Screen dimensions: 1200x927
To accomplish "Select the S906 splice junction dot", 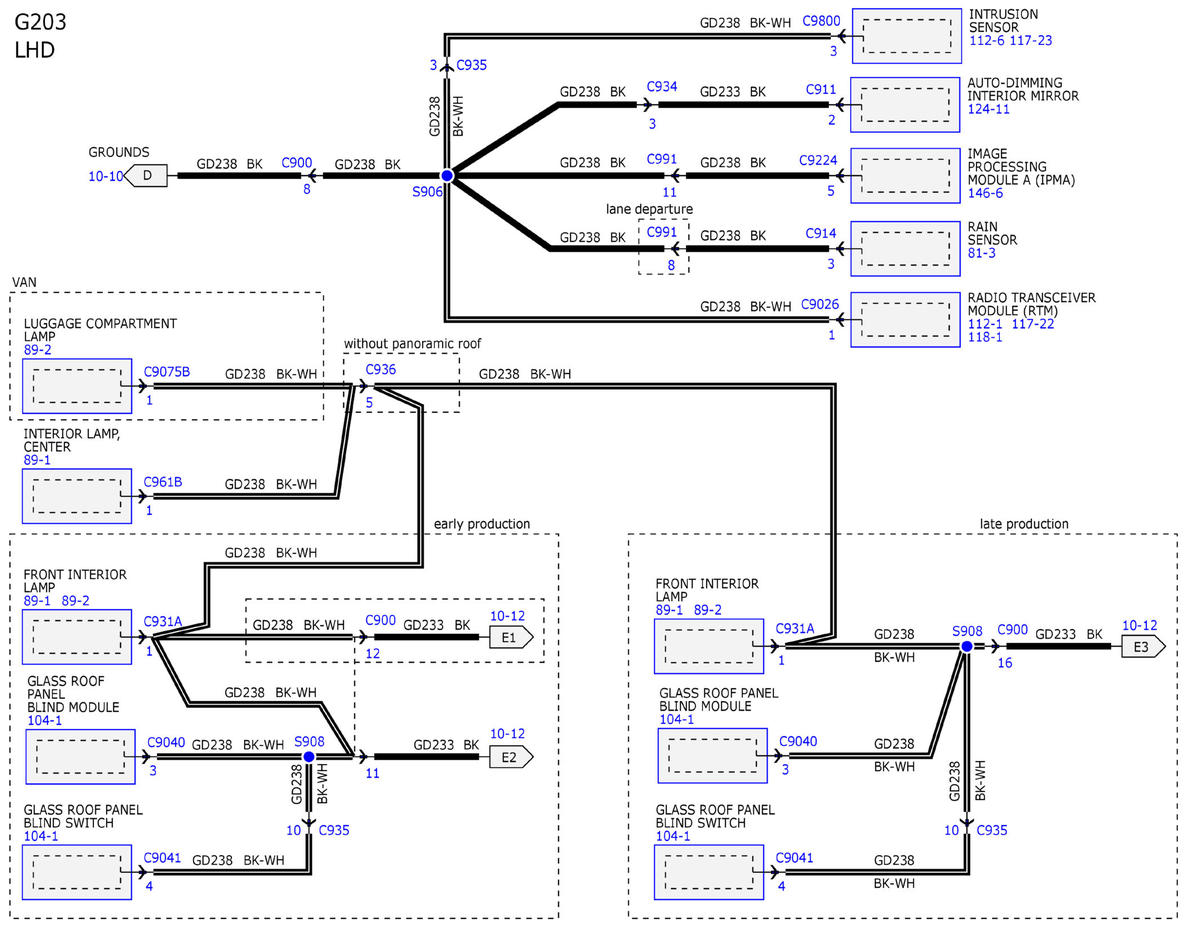I will point(447,176).
